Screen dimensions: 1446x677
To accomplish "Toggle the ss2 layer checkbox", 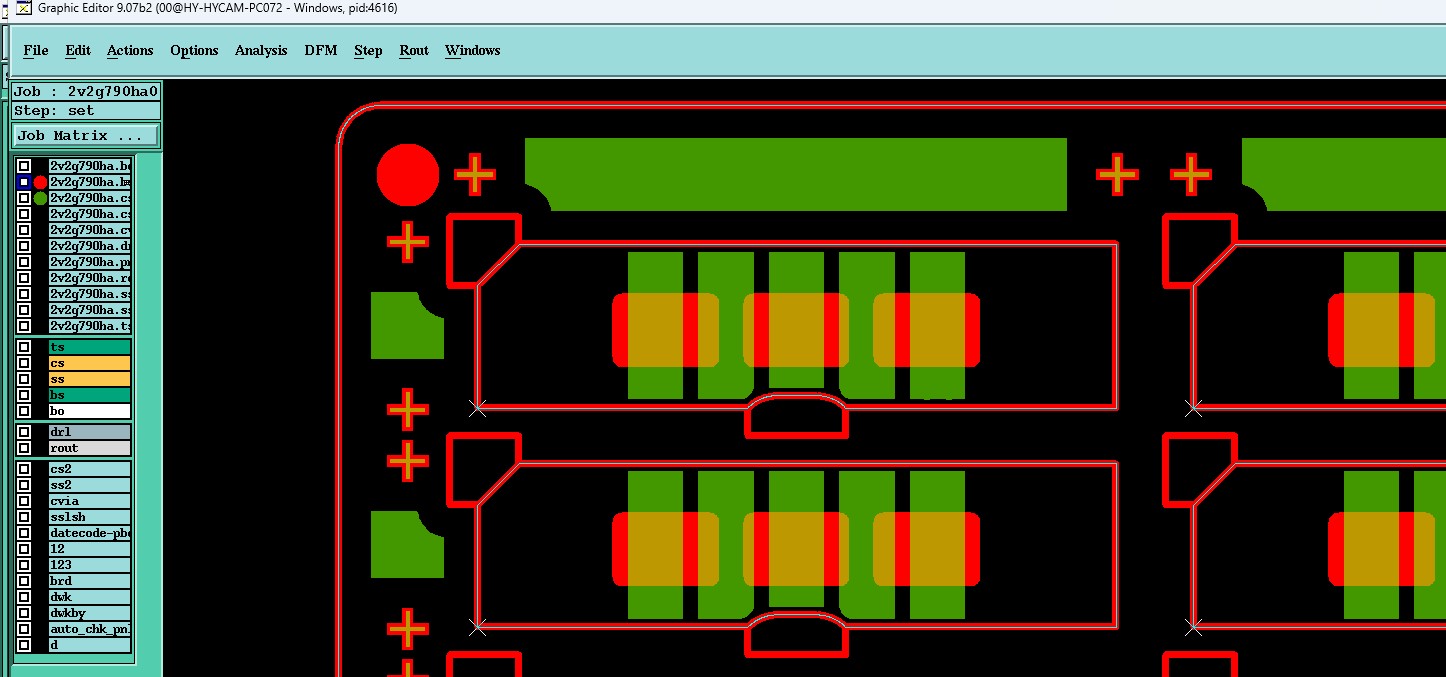I will (x=24, y=485).
